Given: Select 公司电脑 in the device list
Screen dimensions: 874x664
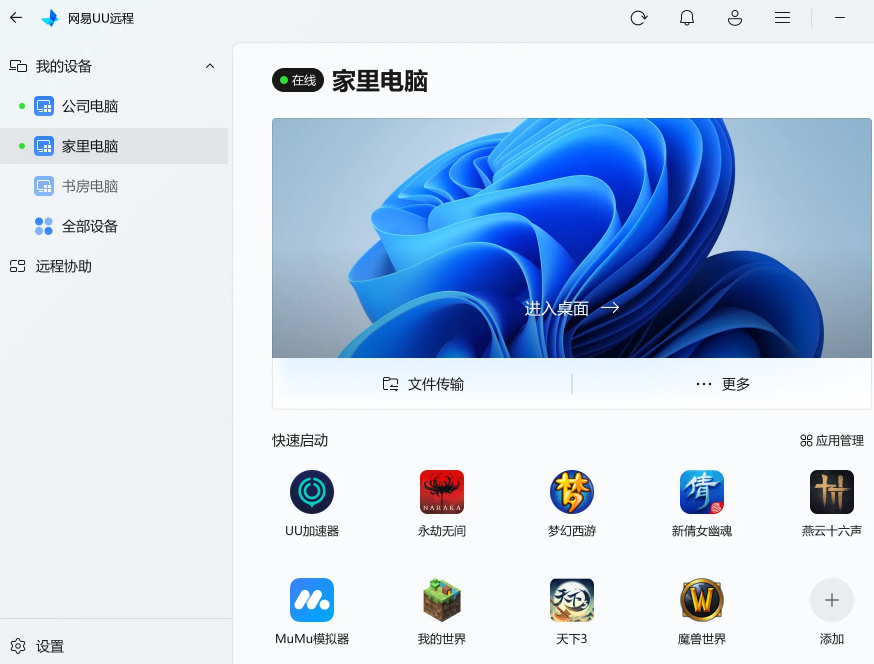Looking at the screenshot, I should click(x=90, y=106).
